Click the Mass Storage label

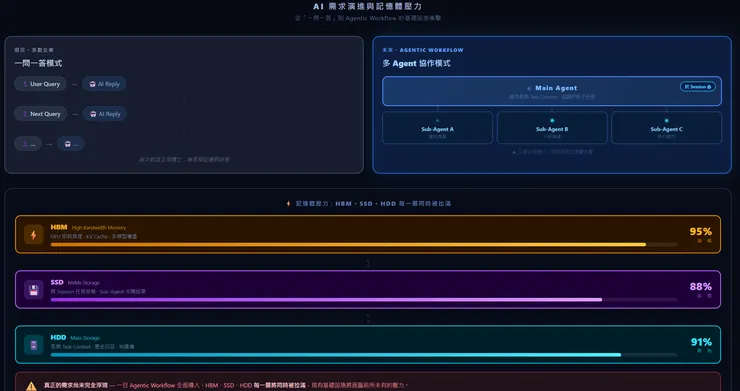click(x=85, y=338)
